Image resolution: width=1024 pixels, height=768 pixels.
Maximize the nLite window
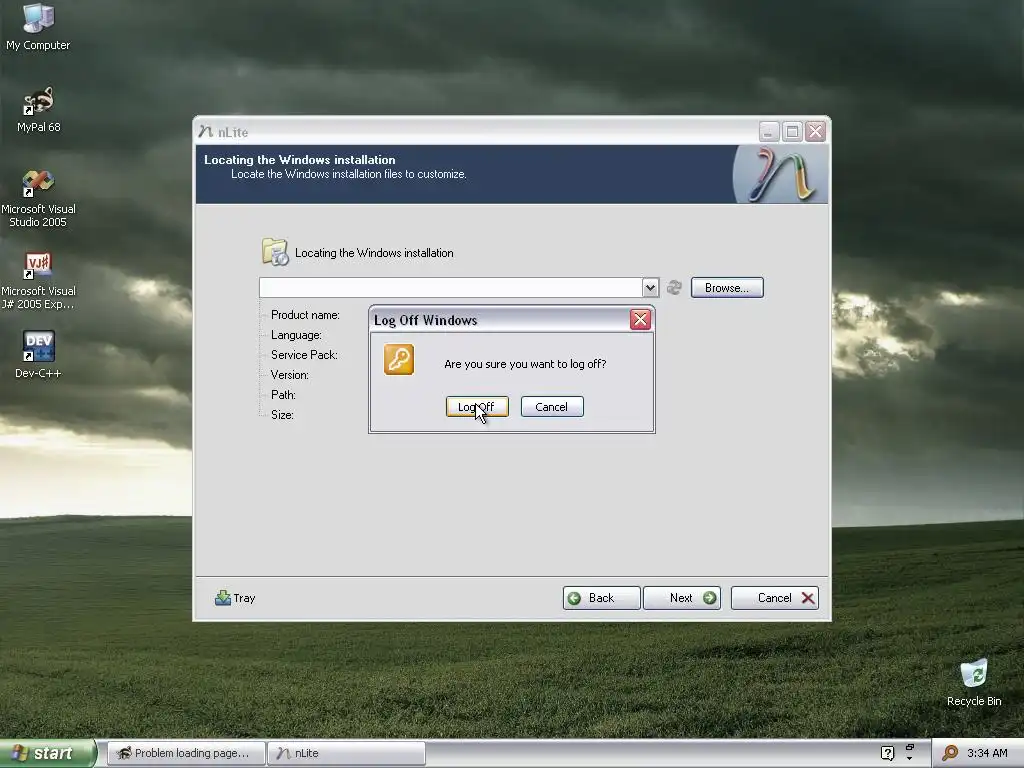pos(792,132)
